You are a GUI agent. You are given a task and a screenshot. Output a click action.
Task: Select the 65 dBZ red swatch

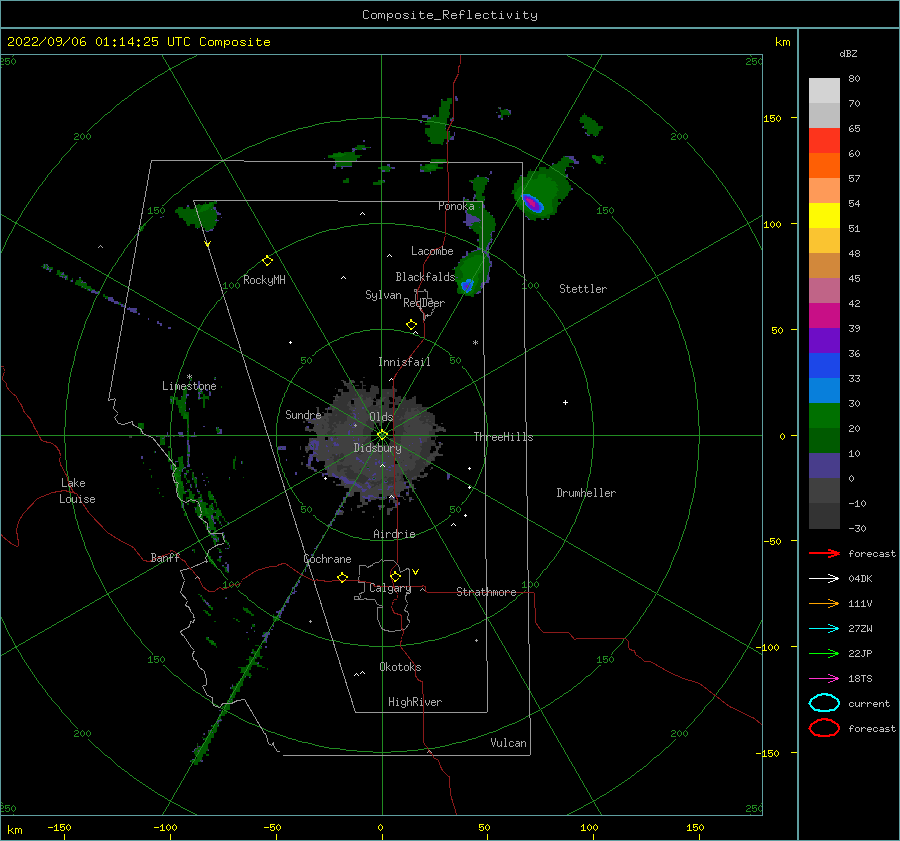tap(824, 141)
